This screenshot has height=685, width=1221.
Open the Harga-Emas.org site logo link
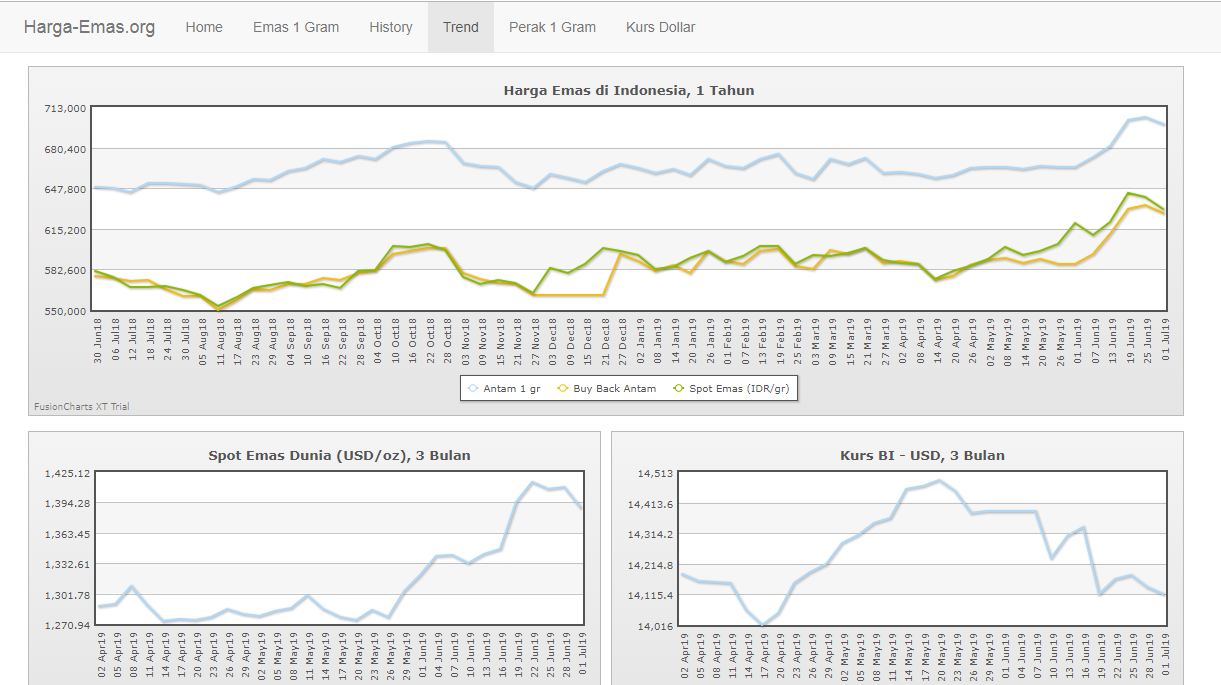(x=90, y=27)
